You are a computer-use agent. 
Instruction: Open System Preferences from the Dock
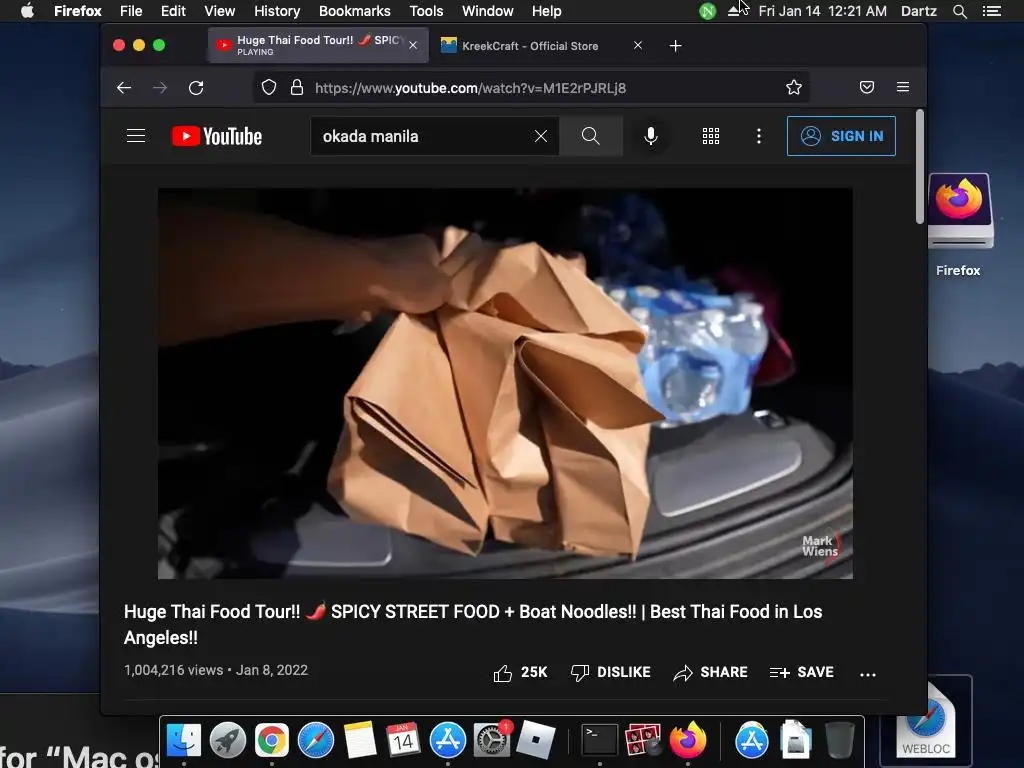[492, 740]
